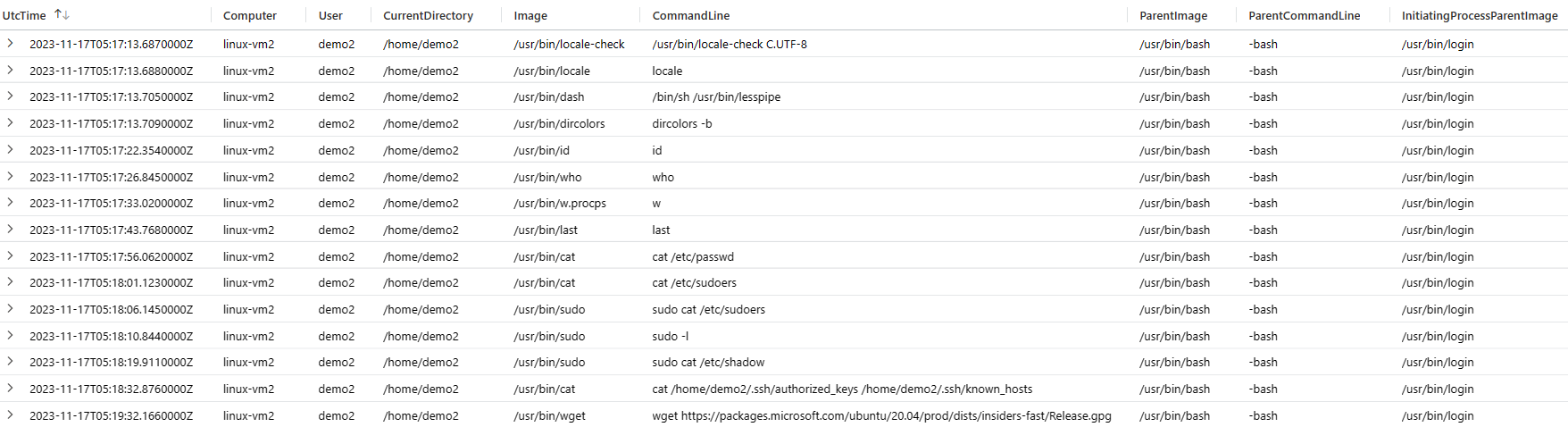Screen dimensions: 1568x427
Task: Click the ParentImage column header
Action: click(1173, 16)
